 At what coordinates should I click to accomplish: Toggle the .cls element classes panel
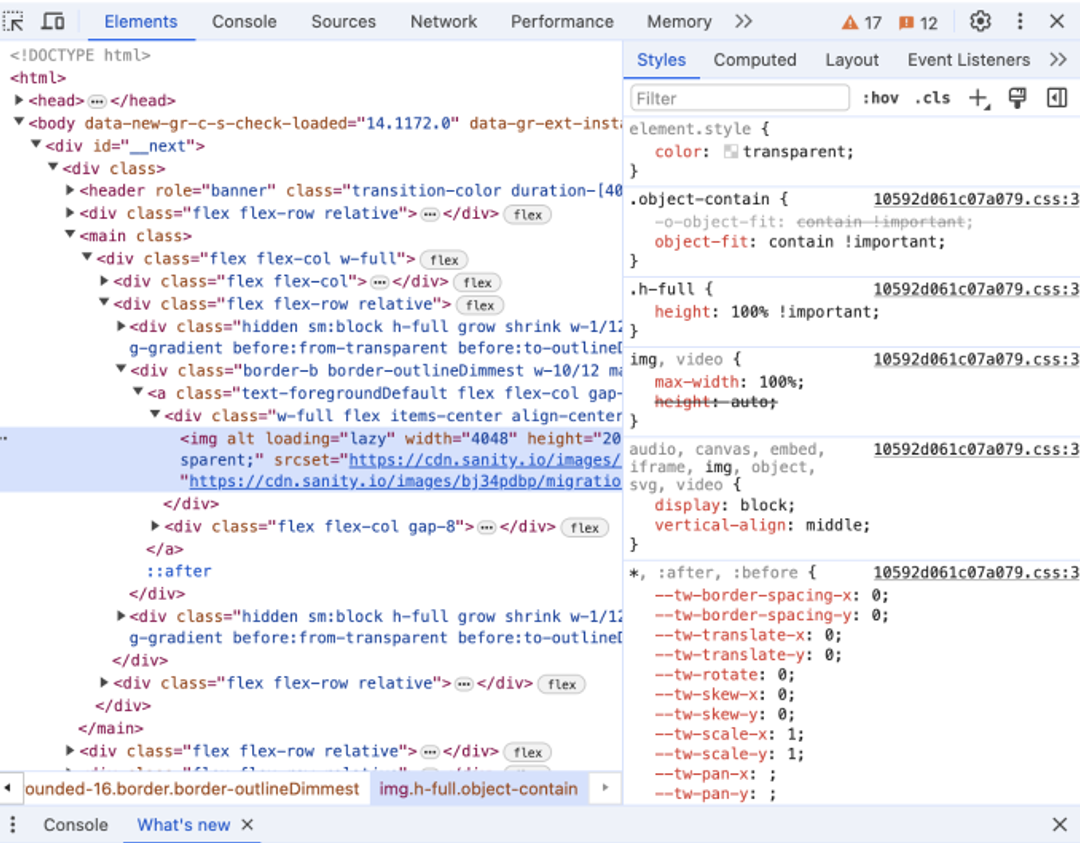tap(933, 98)
